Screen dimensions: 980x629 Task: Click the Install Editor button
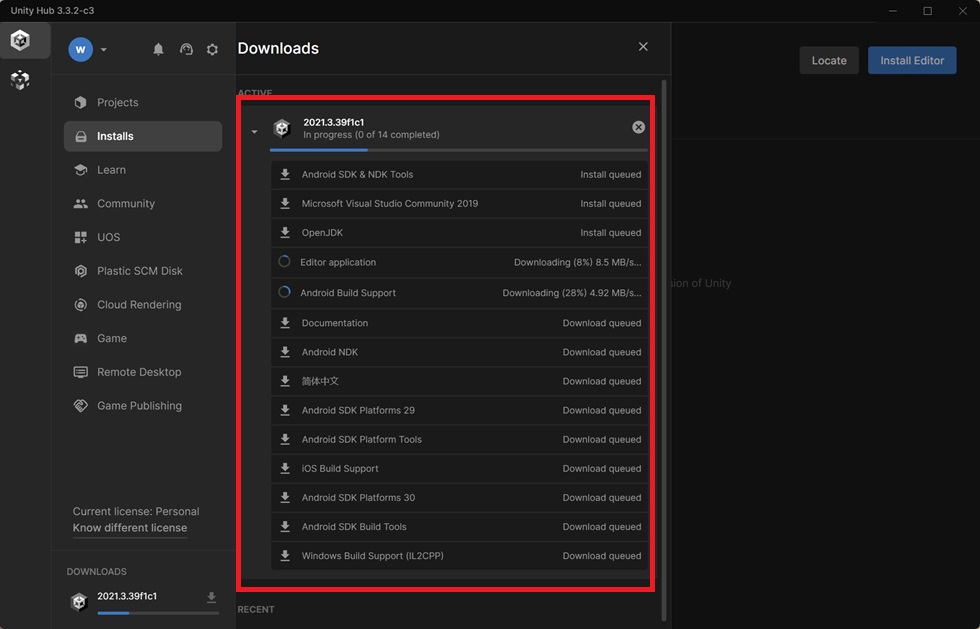pos(912,61)
